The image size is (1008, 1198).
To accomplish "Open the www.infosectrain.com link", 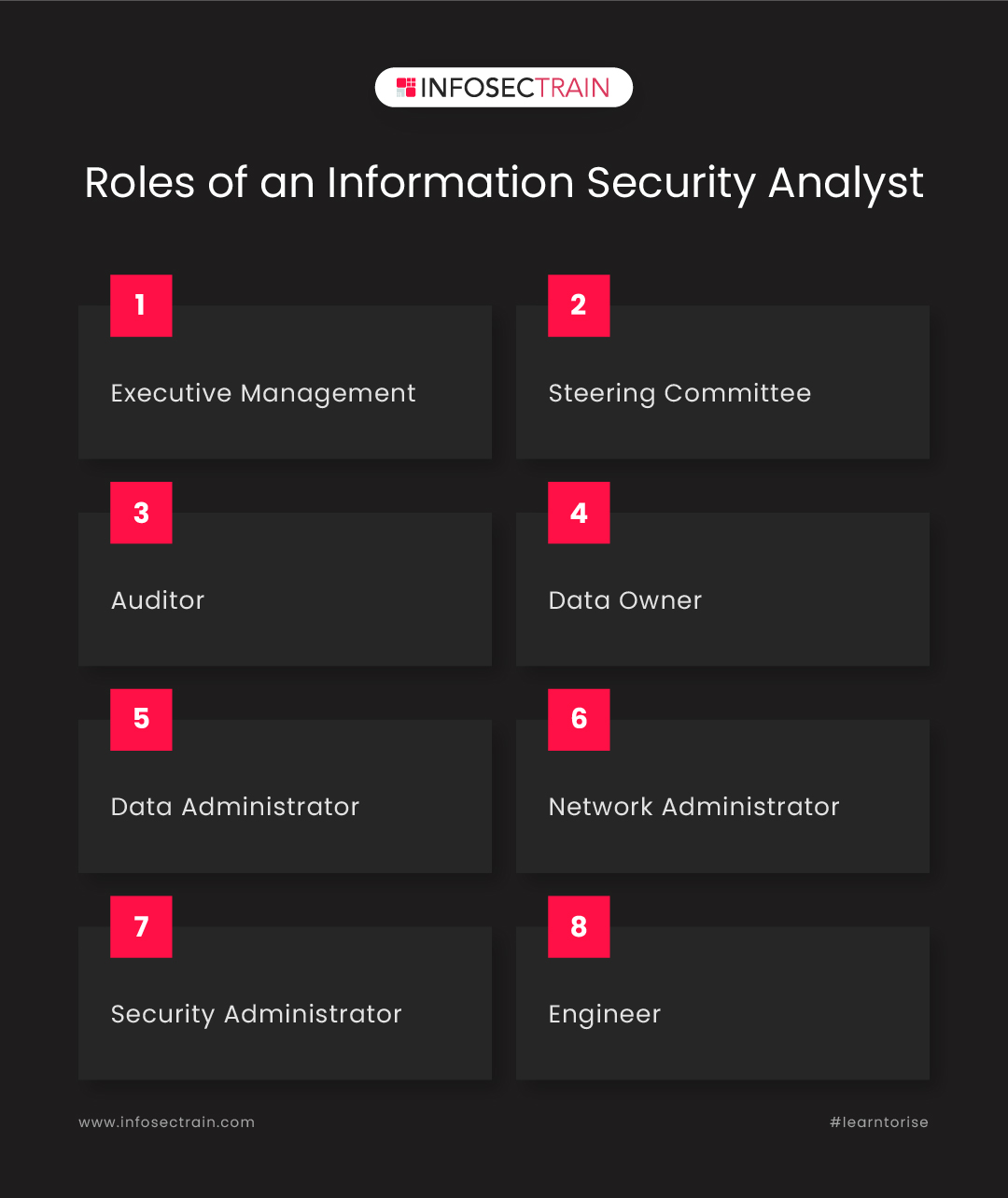I will 166,1122.
